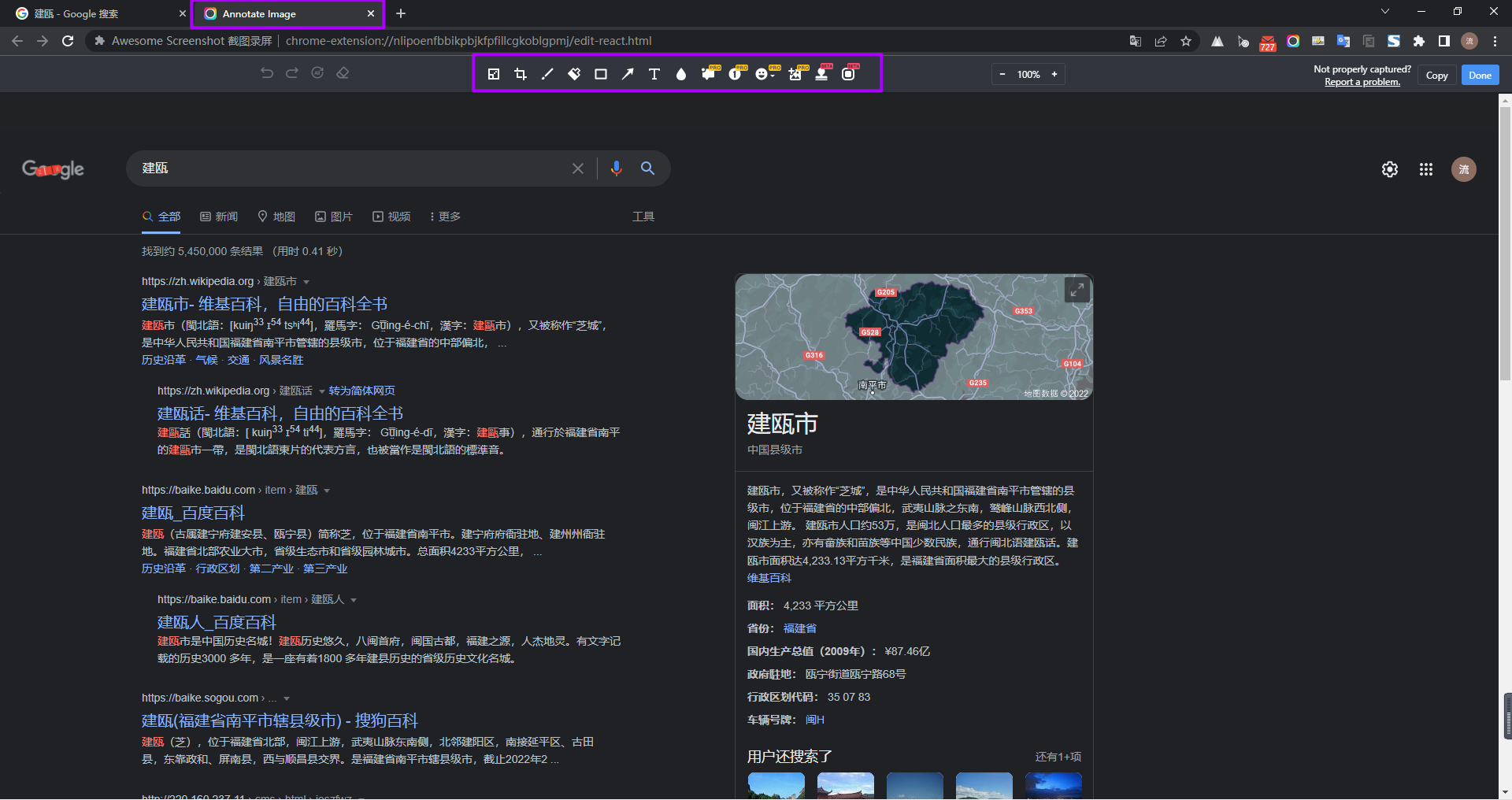Click the 新闻 tab in captured Google page
The image size is (1512, 800).
(219, 217)
